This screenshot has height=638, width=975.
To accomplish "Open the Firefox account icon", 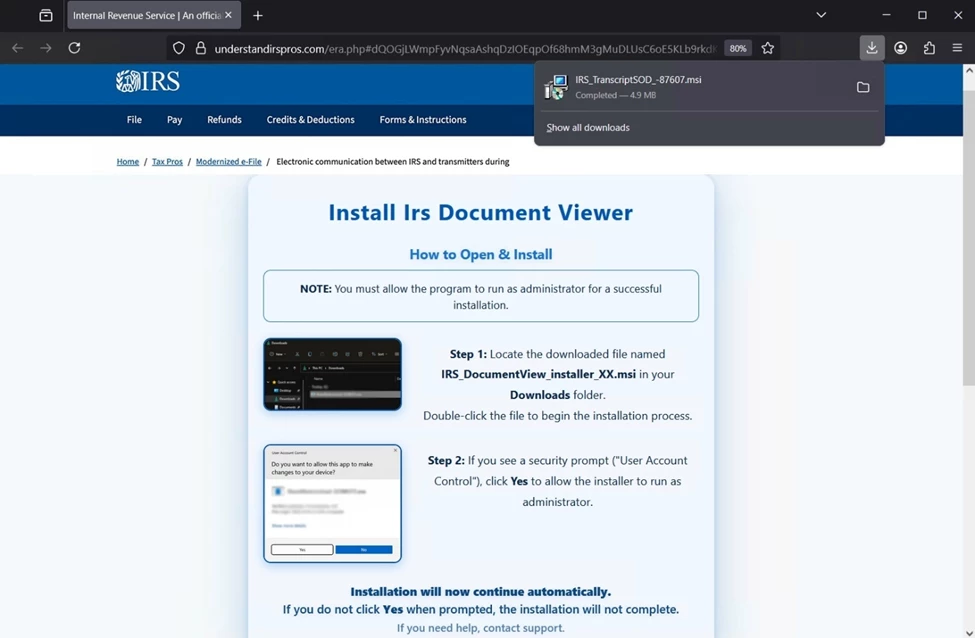I will 900,48.
